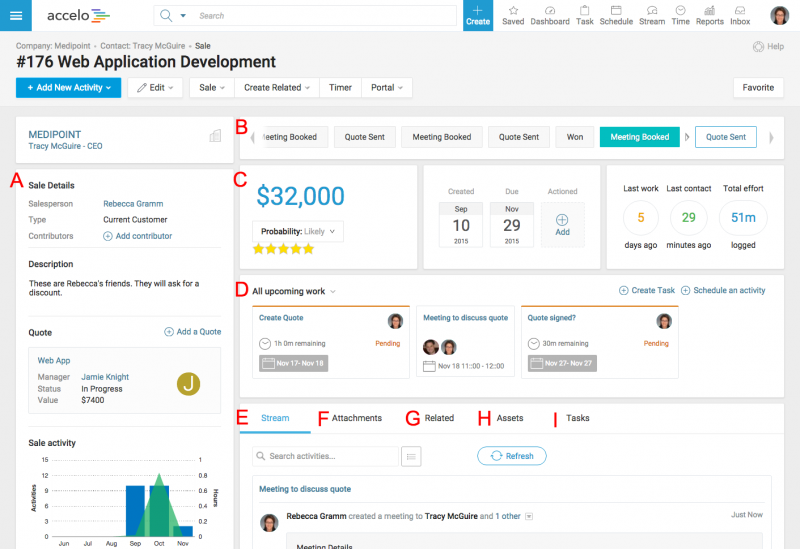Open the Create Related dropdown
This screenshot has height=549, width=800.
[277, 88]
